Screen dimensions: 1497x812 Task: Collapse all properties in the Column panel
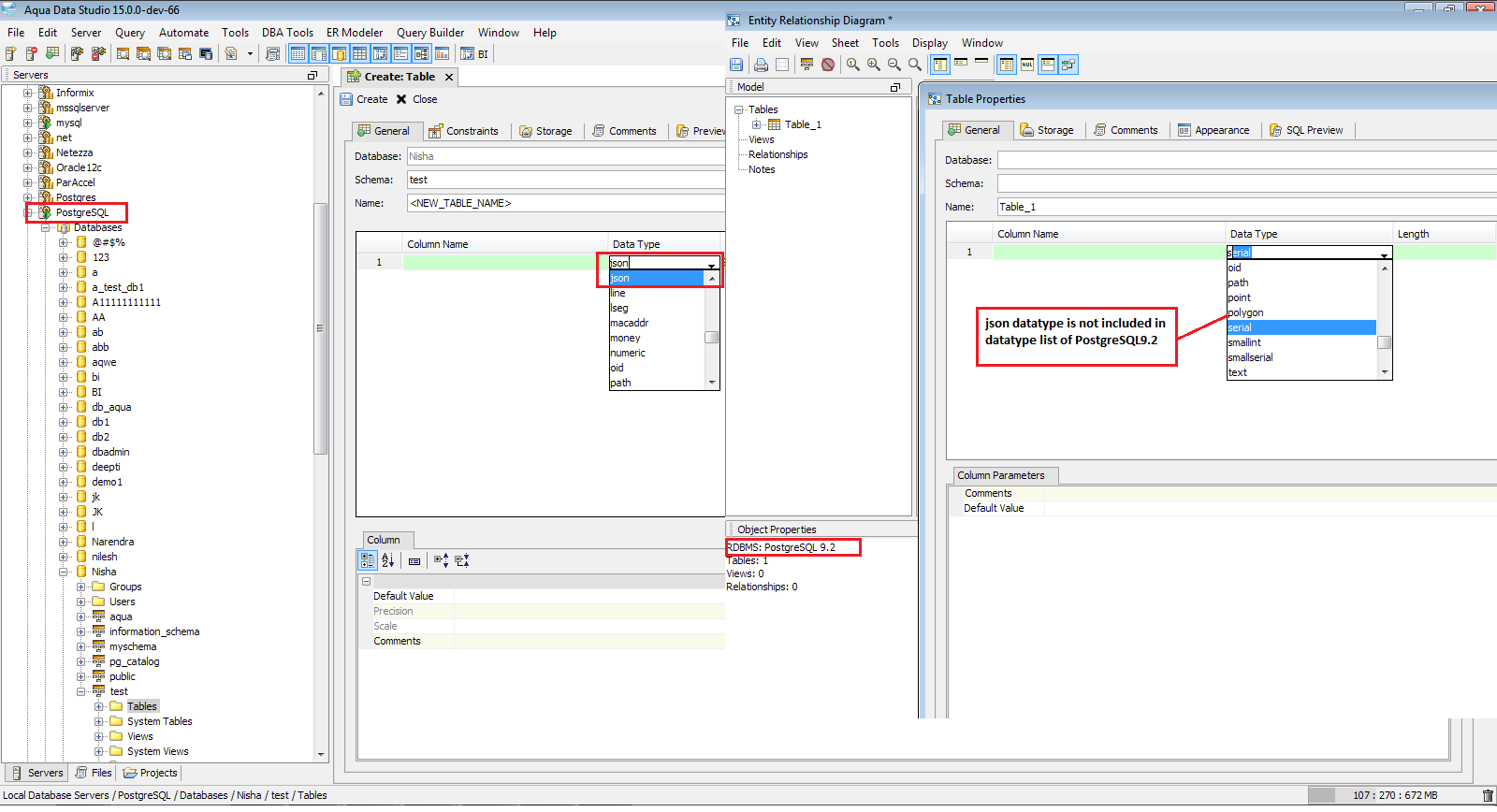click(462, 560)
